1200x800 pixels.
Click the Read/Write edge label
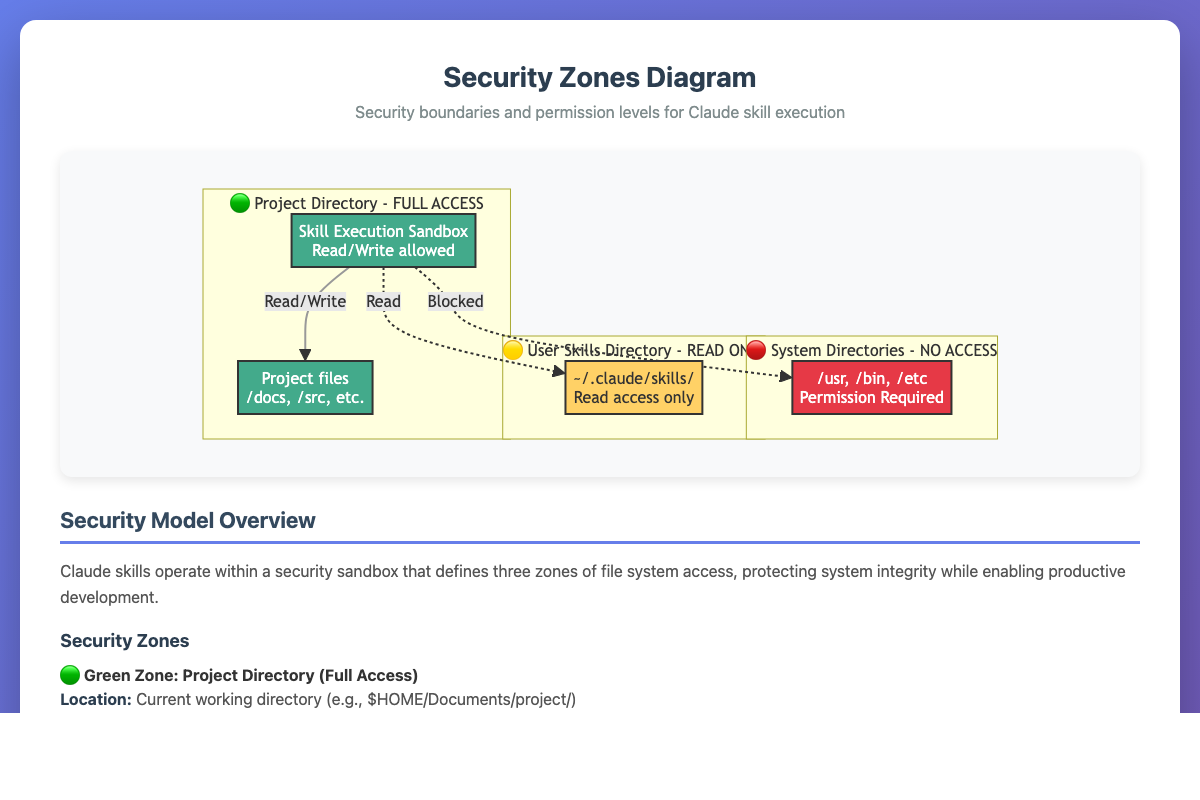tap(305, 301)
